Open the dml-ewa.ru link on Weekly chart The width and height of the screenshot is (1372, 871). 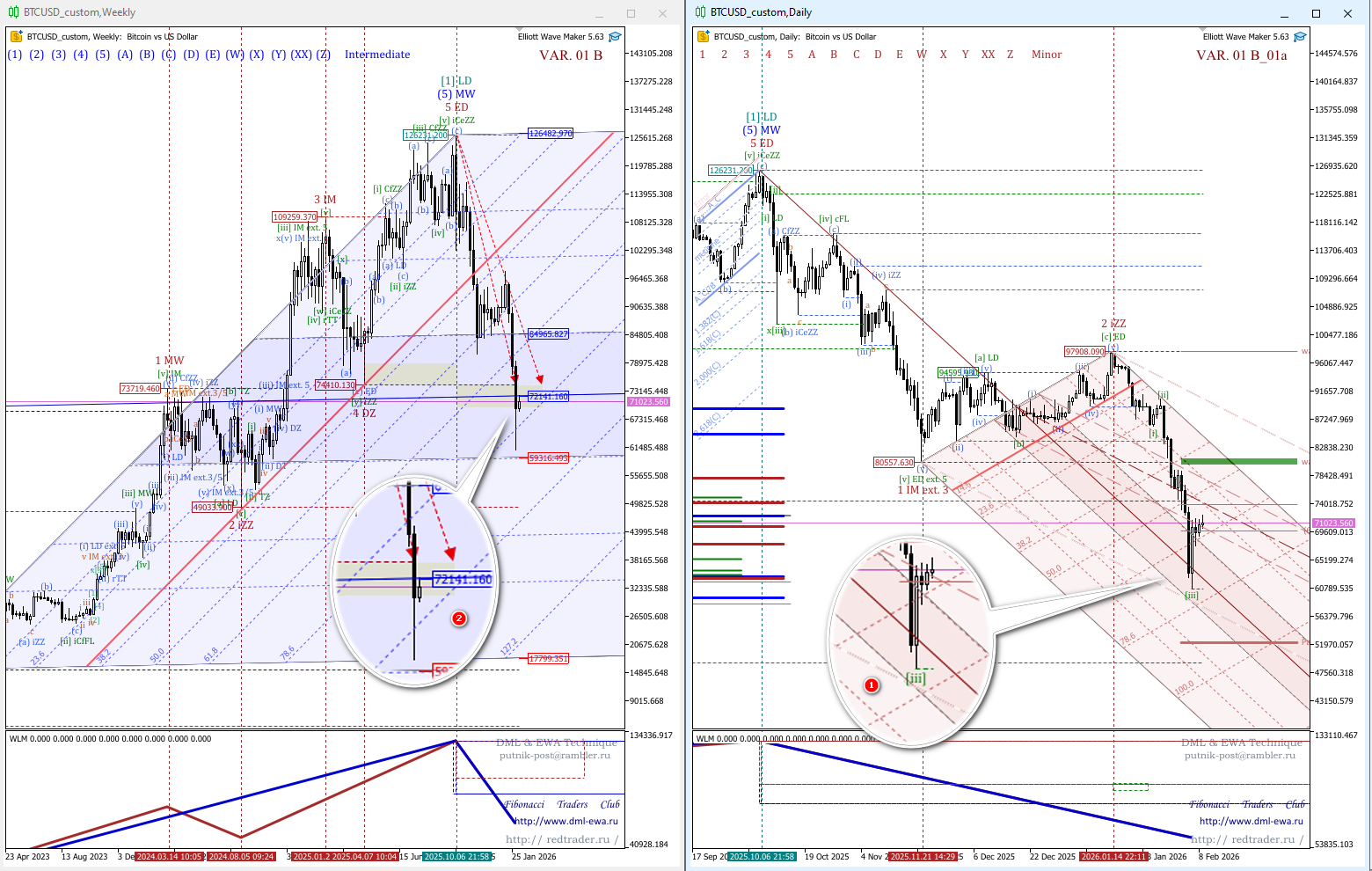point(566,822)
